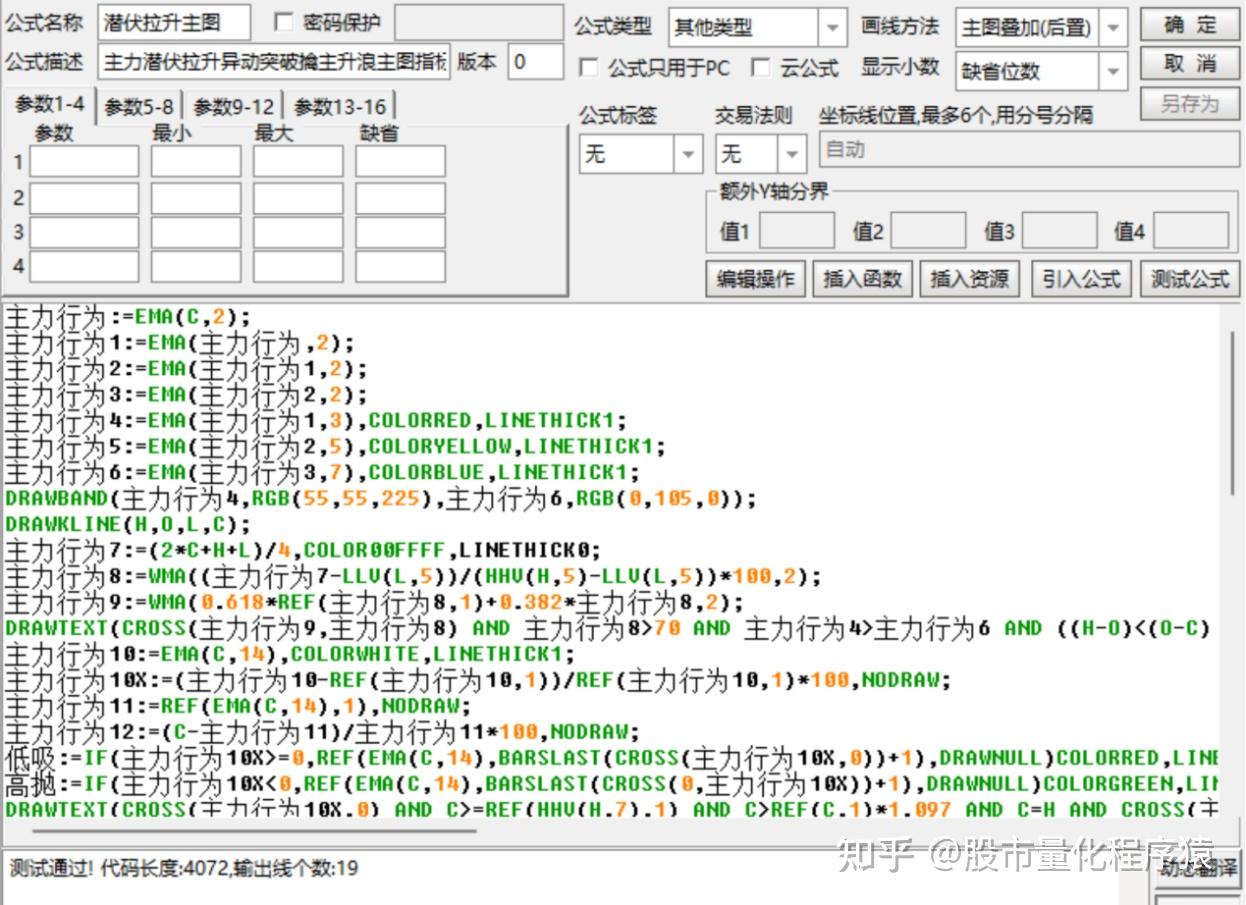Viewport: 1246px width, 905px height.
Task: Click row 2 最大 field
Action: (x=298, y=198)
